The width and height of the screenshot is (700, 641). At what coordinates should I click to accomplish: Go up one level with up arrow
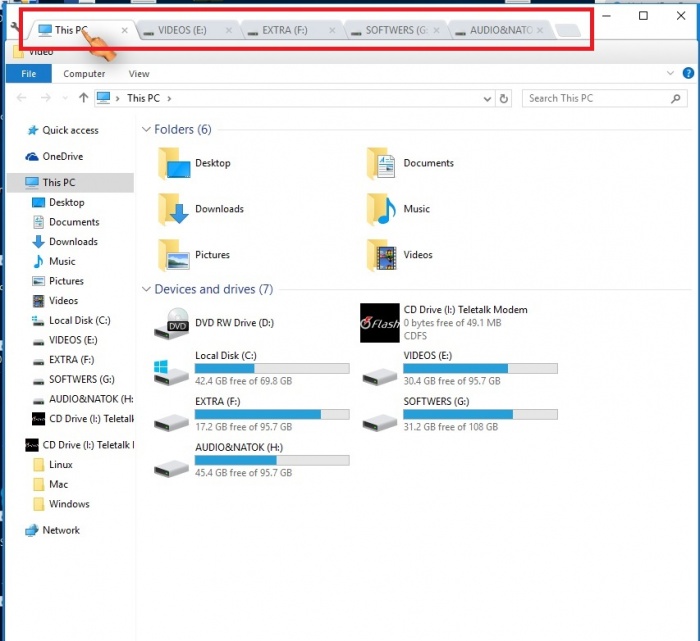click(84, 98)
